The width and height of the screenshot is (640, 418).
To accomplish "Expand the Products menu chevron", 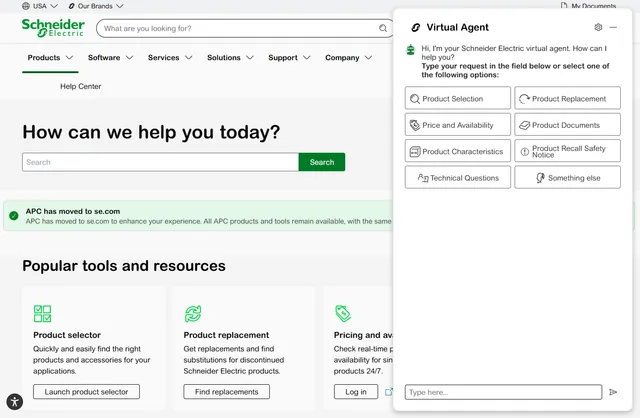I will [69, 58].
